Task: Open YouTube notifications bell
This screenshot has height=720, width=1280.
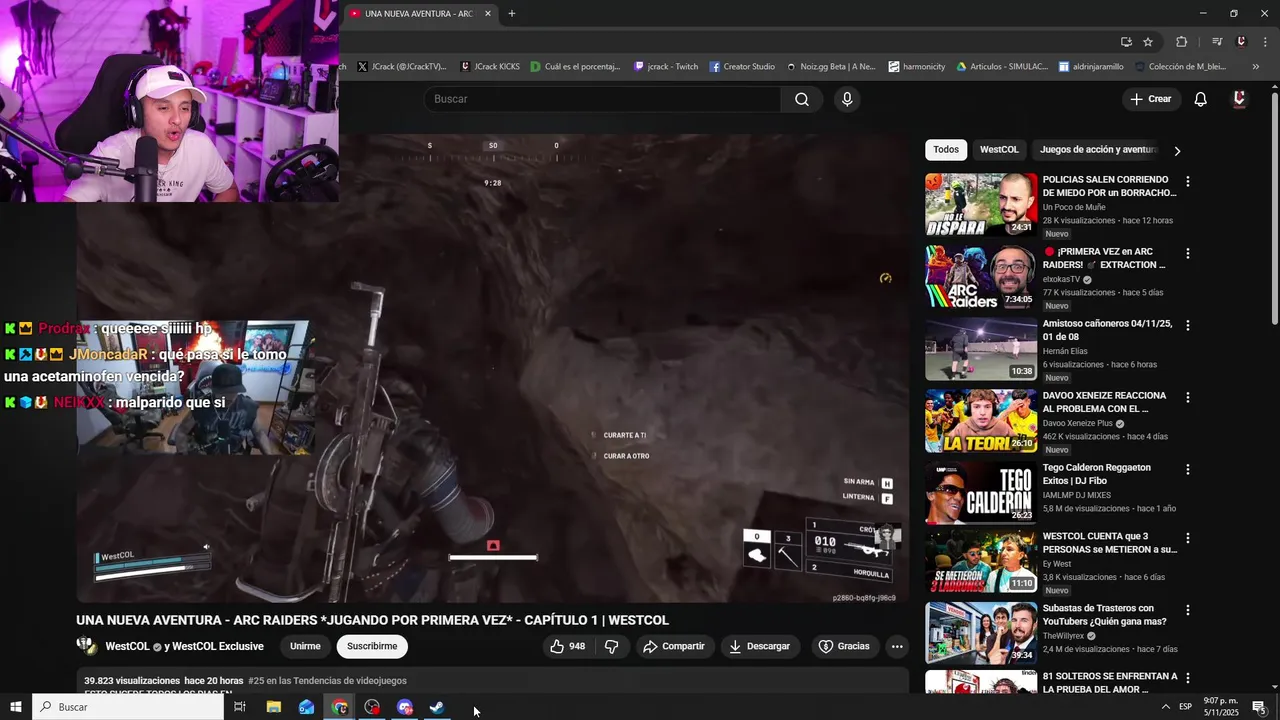Action: tap(1201, 99)
